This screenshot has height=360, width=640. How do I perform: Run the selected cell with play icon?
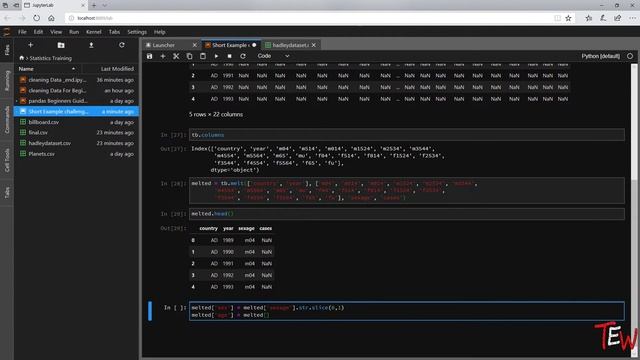pyautogui.click(x=216, y=56)
